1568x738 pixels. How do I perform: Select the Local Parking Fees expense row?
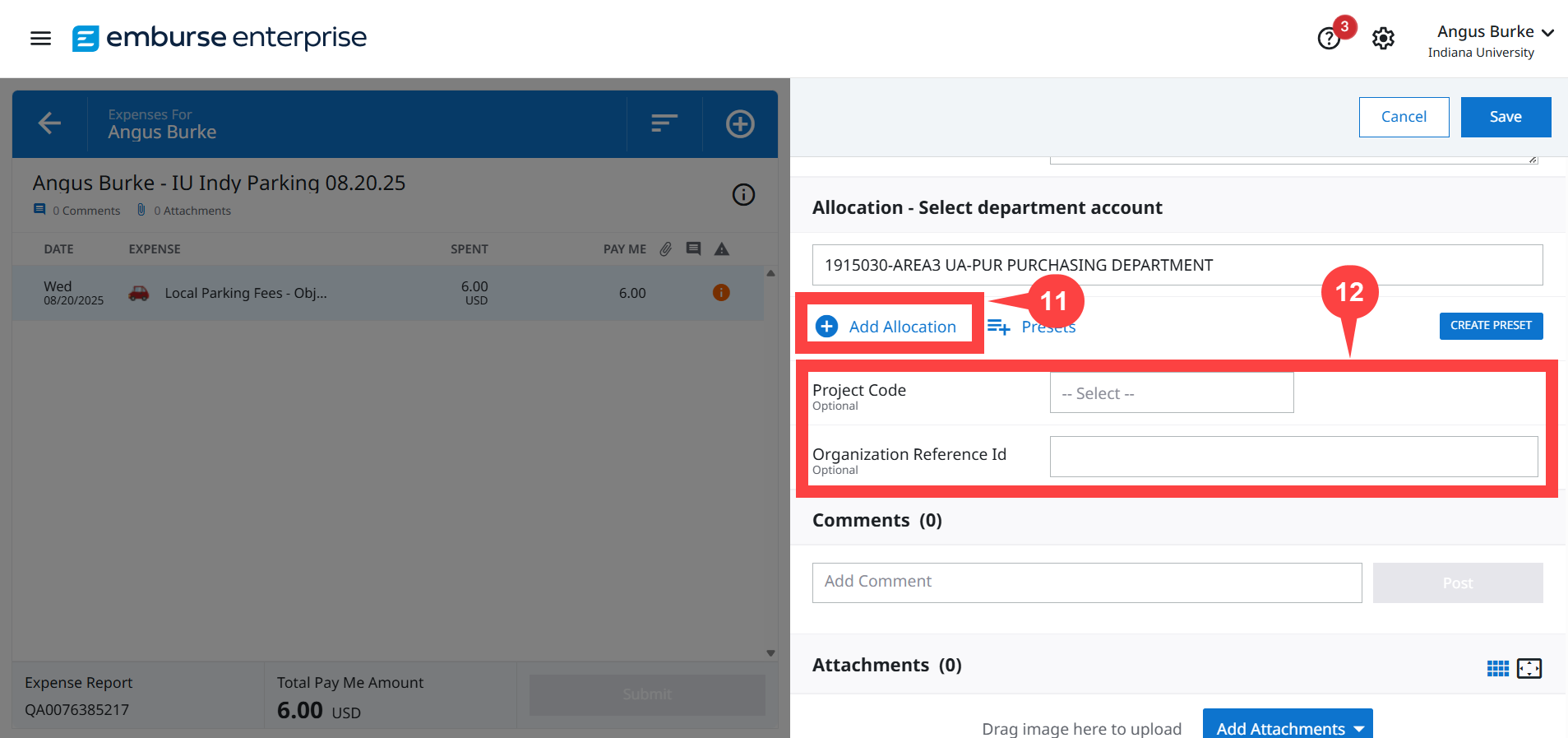[387, 293]
